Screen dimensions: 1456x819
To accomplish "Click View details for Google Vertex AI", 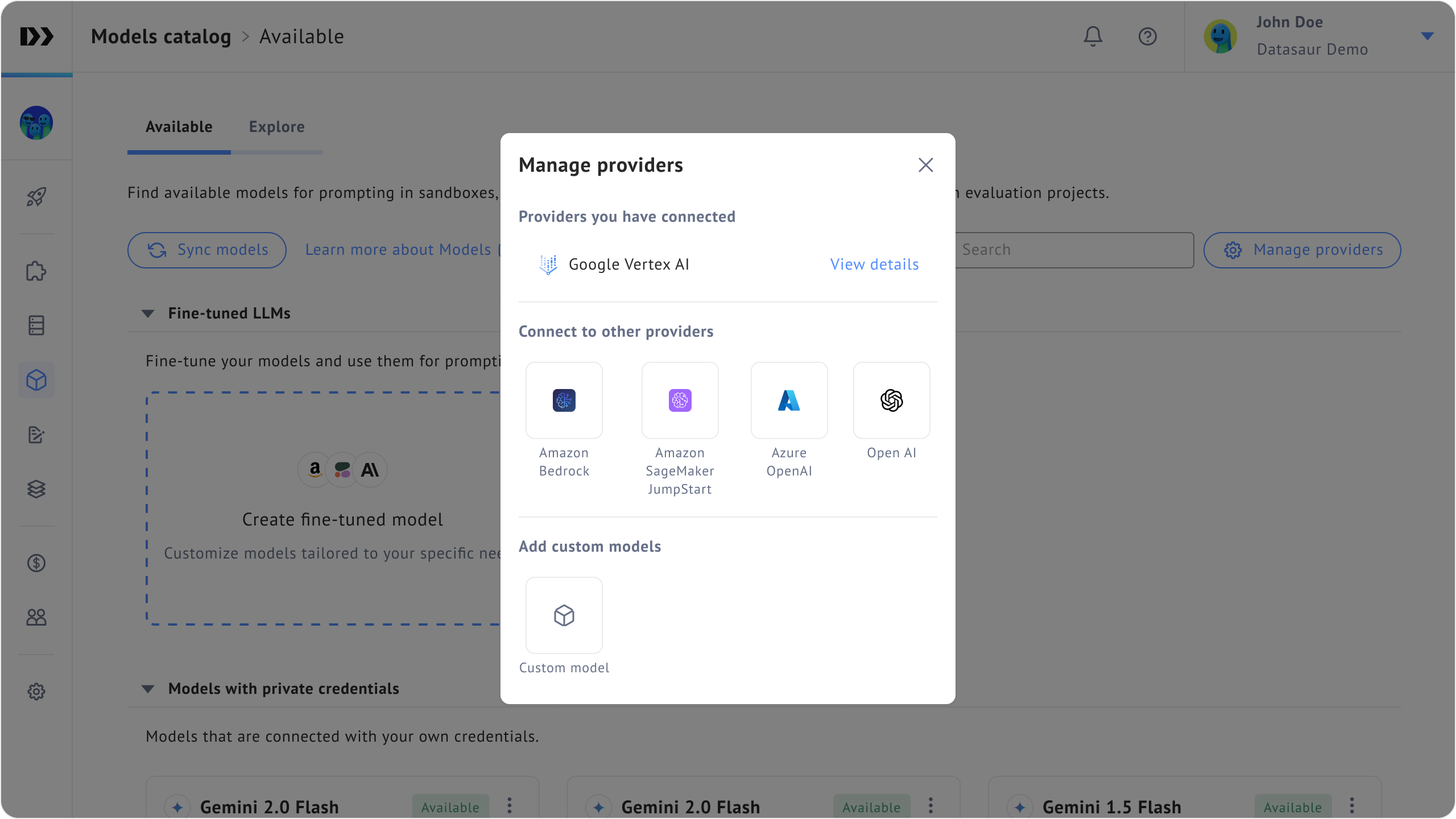I will (x=874, y=264).
